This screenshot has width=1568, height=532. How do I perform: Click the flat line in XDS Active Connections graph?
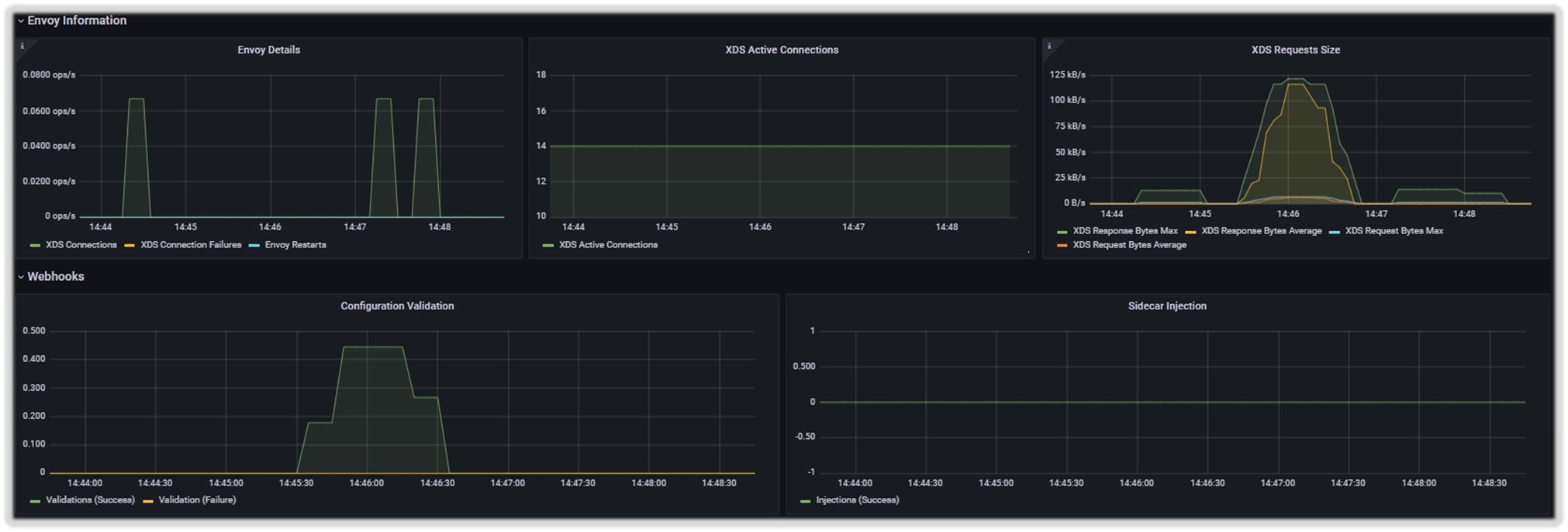coord(779,146)
